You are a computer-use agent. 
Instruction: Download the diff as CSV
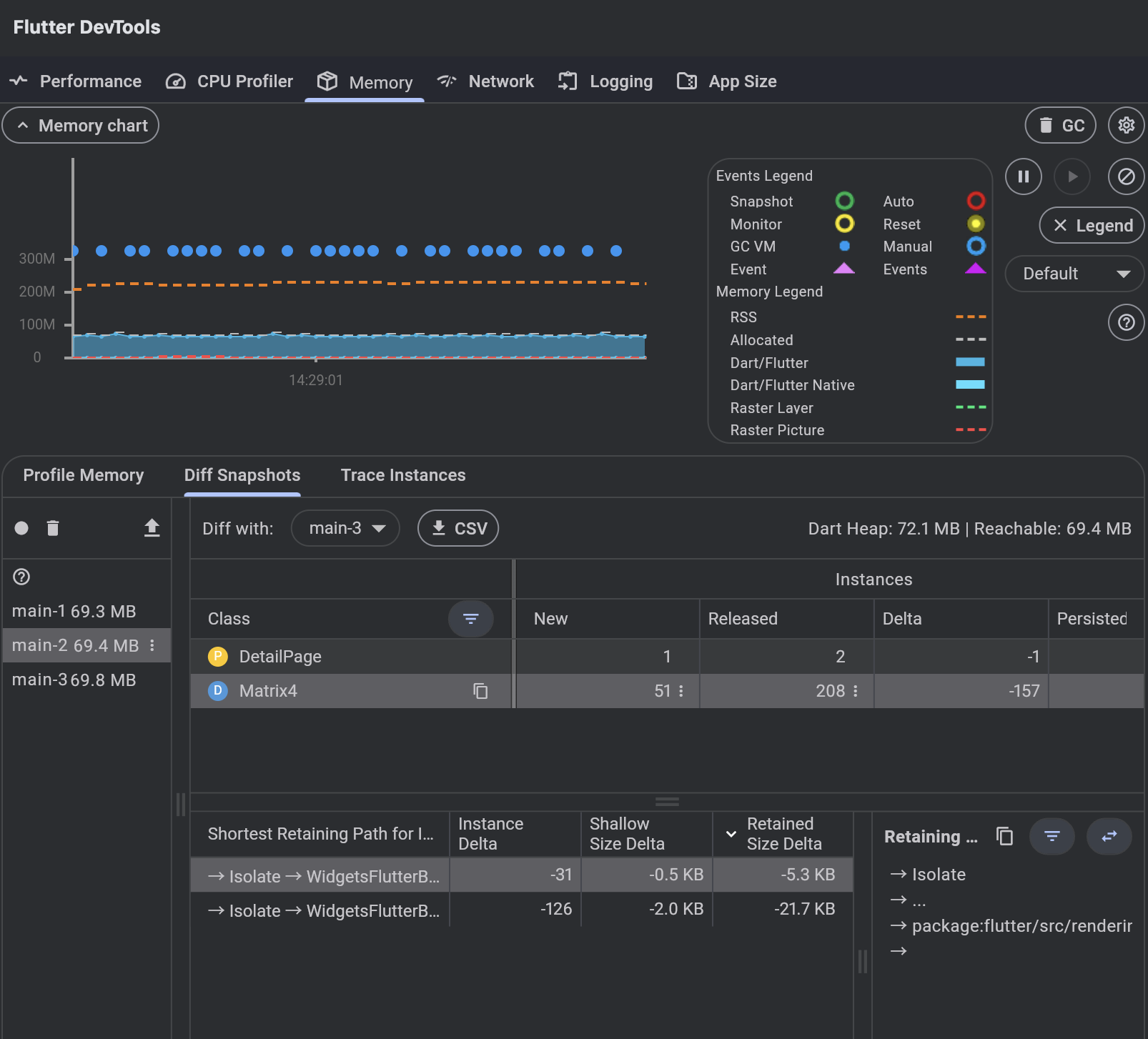(458, 528)
